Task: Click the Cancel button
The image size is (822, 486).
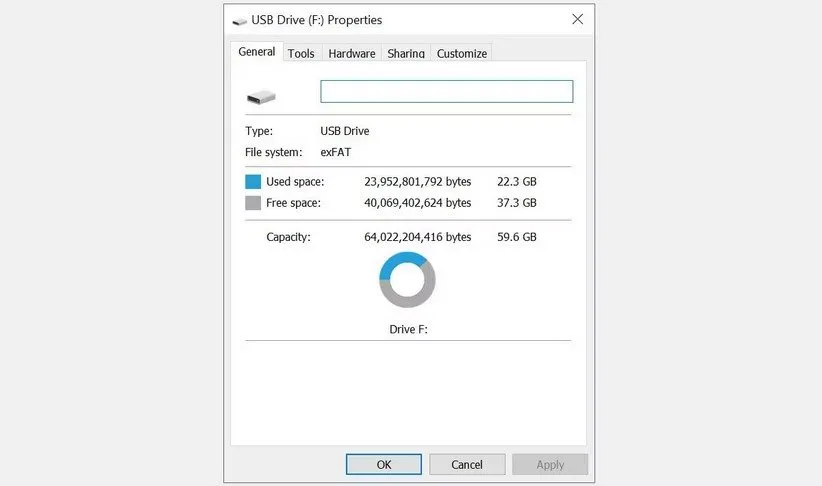Action: (x=467, y=465)
